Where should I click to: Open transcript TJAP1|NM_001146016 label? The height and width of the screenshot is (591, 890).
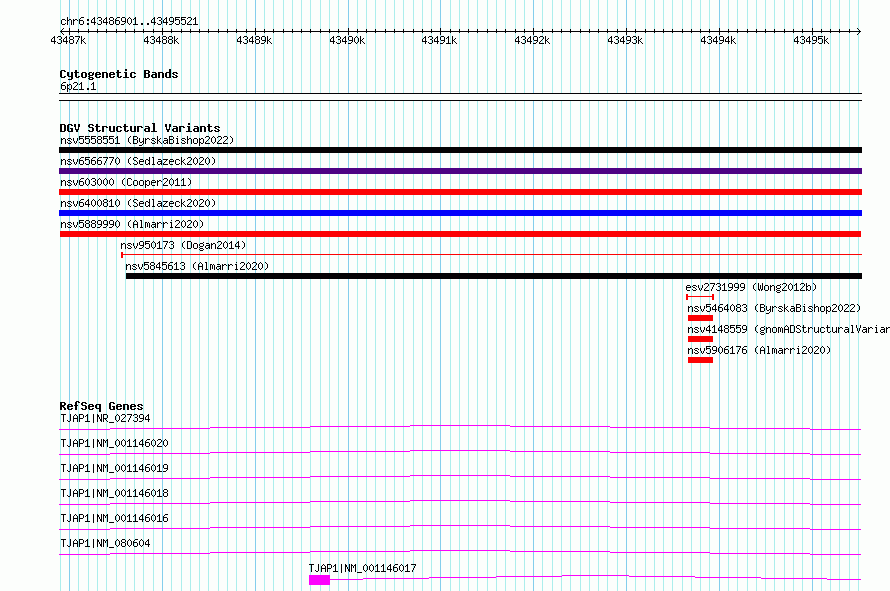point(114,518)
